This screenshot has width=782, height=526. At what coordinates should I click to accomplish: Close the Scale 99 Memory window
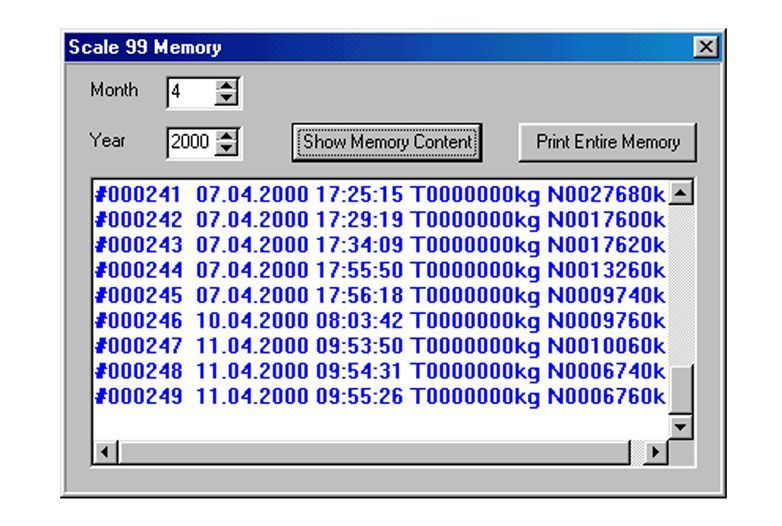tap(710, 47)
